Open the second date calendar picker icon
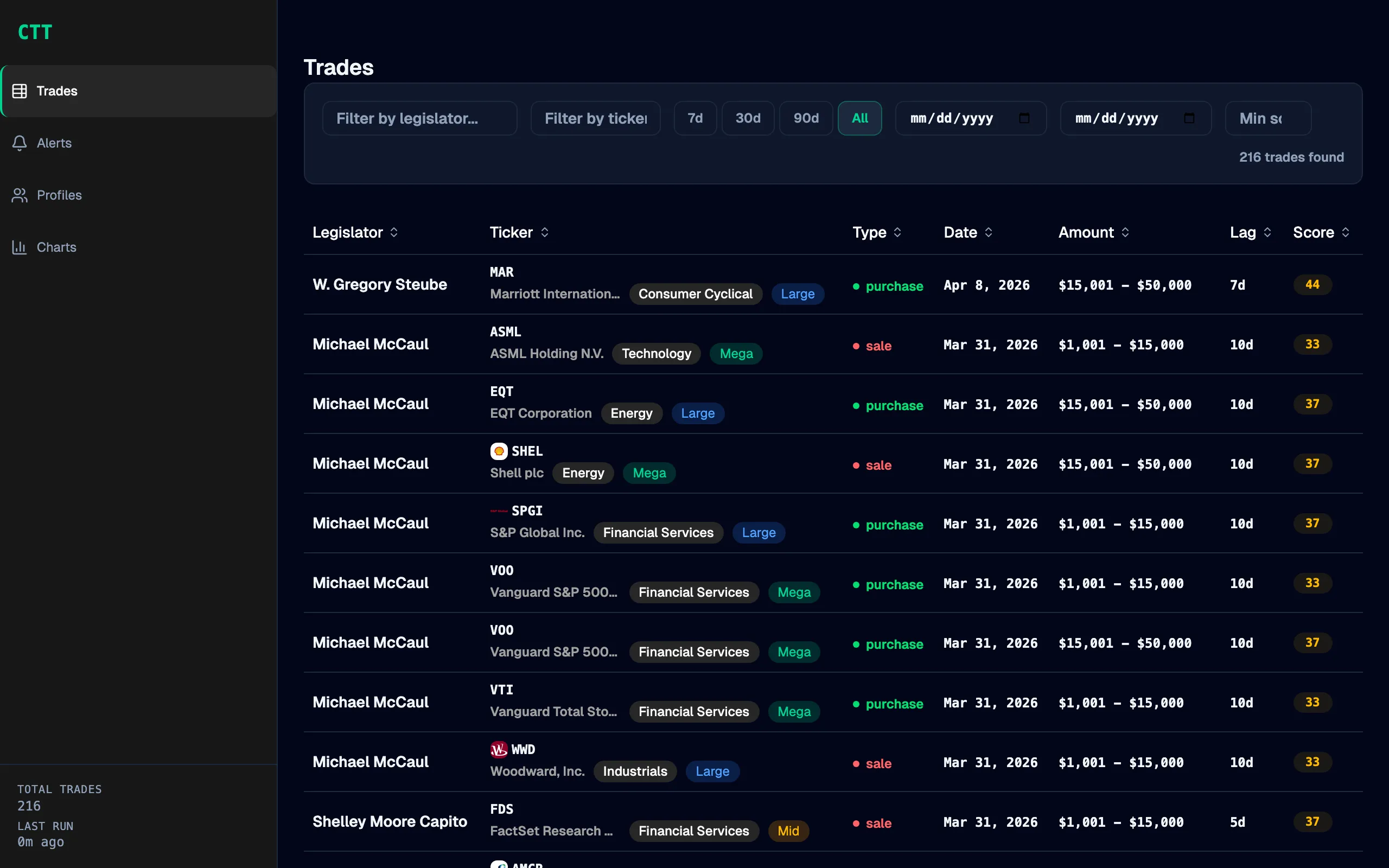This screenshot has width=1389, height=868. [x=1189, y=118]
